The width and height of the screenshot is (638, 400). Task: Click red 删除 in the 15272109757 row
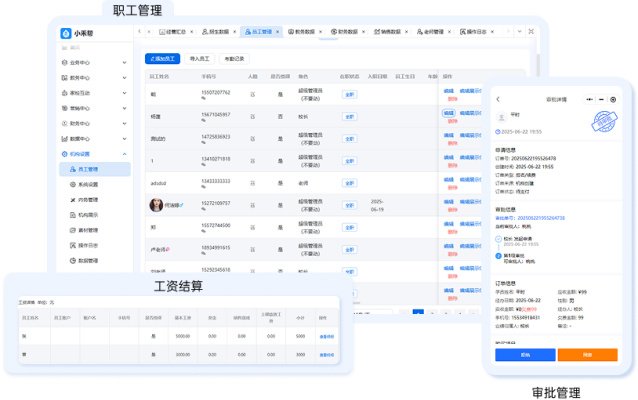coord(453,210)
